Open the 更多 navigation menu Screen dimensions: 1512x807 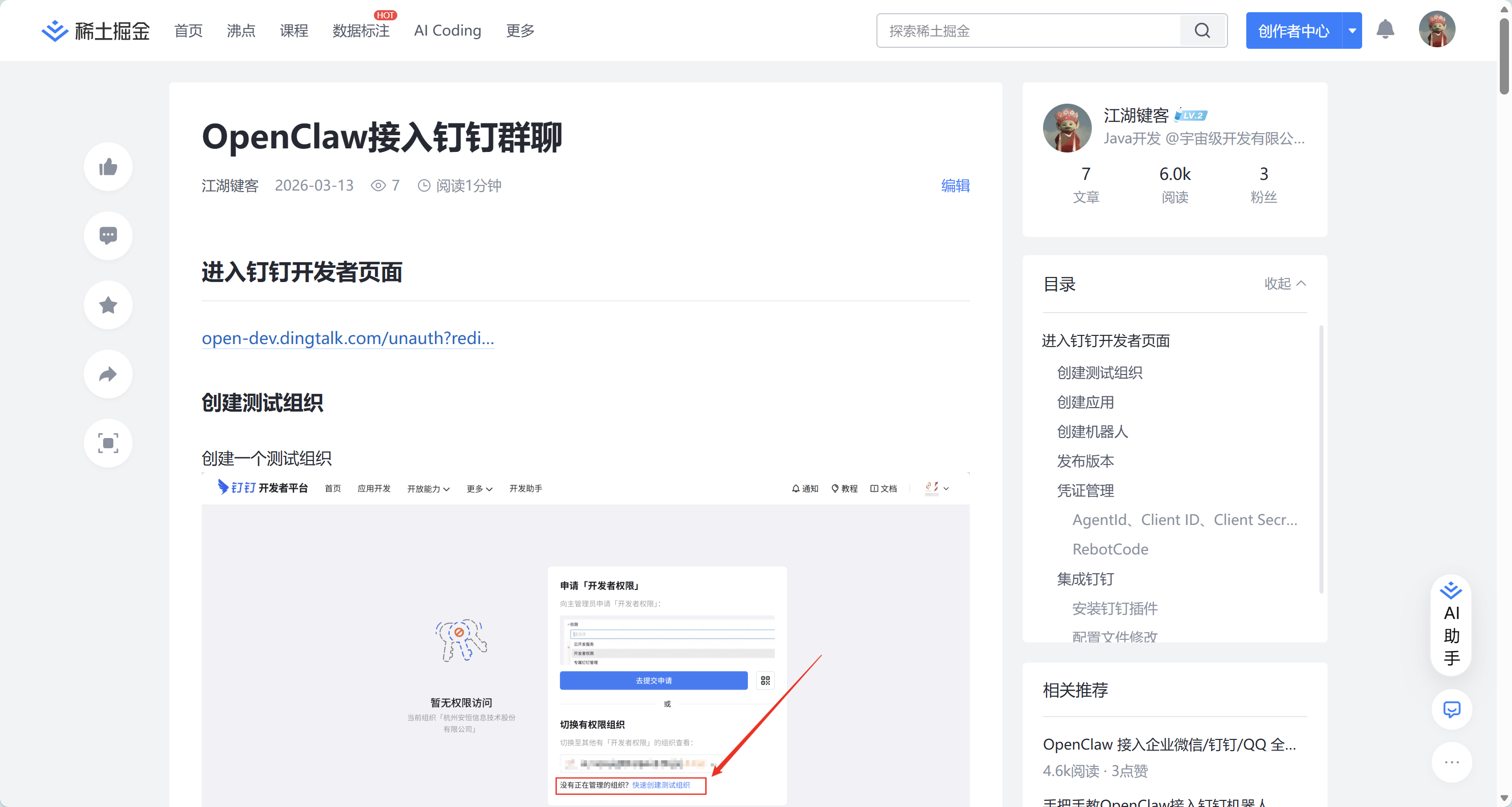(x=520, y=30)
